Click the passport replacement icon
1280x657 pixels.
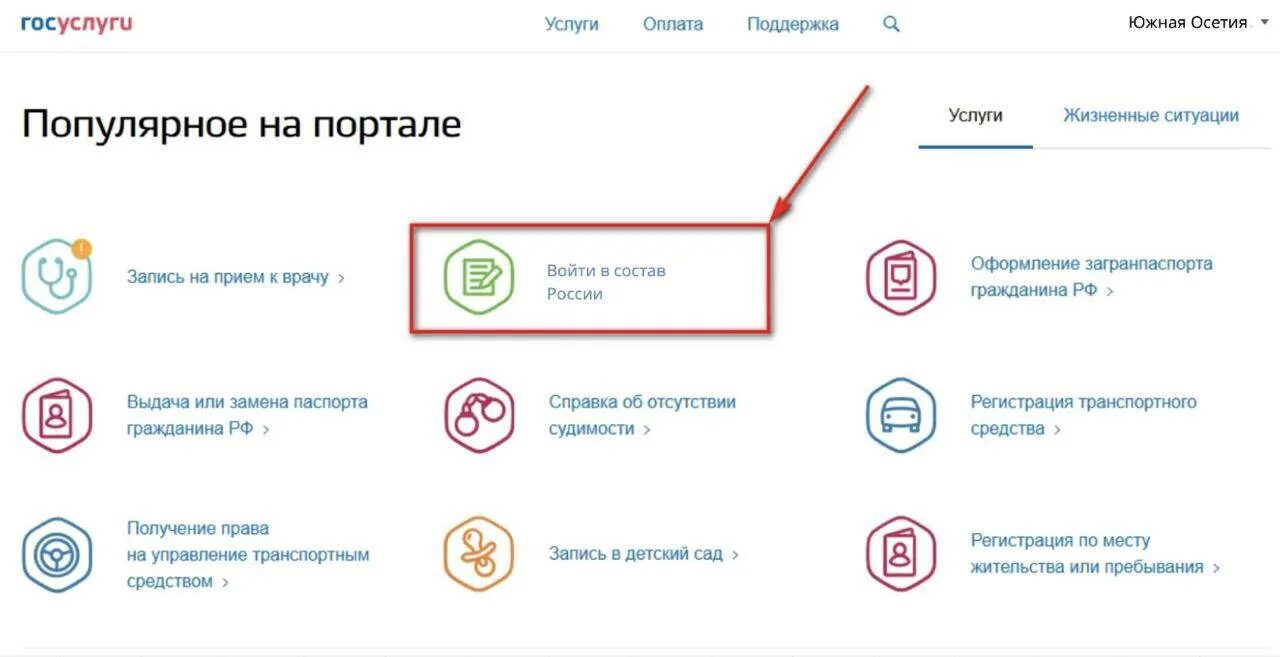[57, 415]
